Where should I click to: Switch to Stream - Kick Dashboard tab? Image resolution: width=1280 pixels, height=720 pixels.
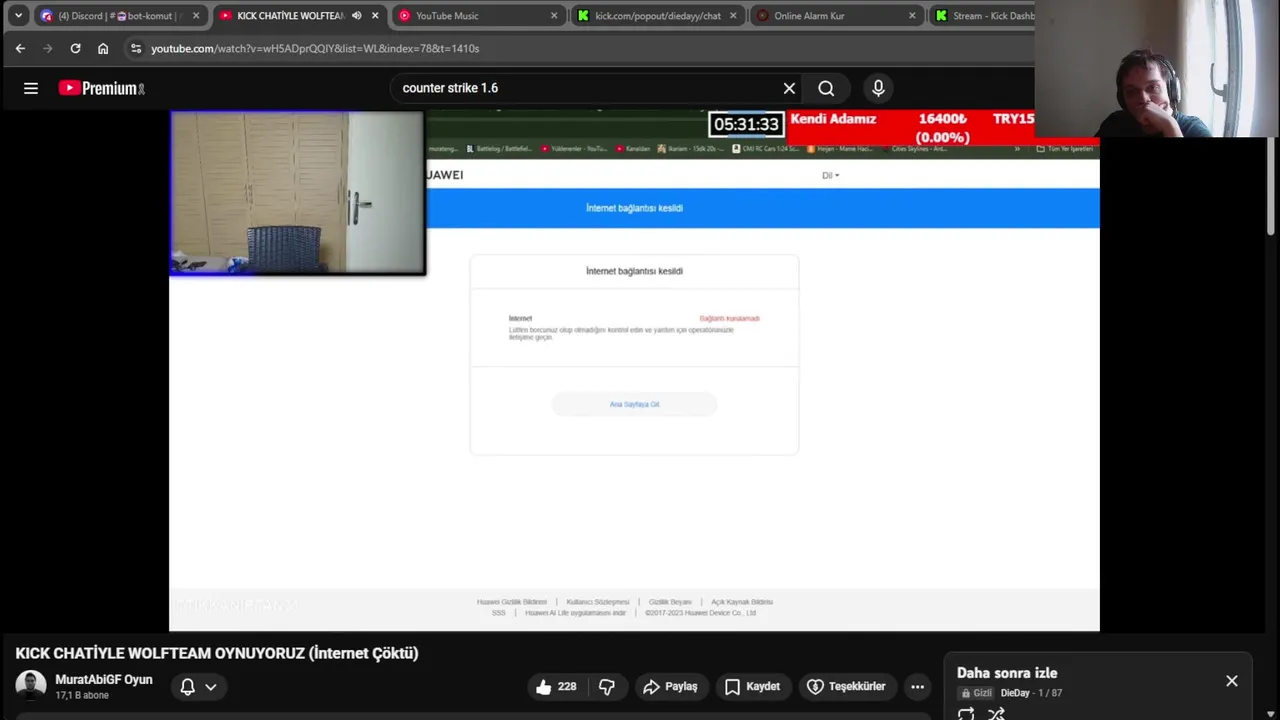point(982,16)
